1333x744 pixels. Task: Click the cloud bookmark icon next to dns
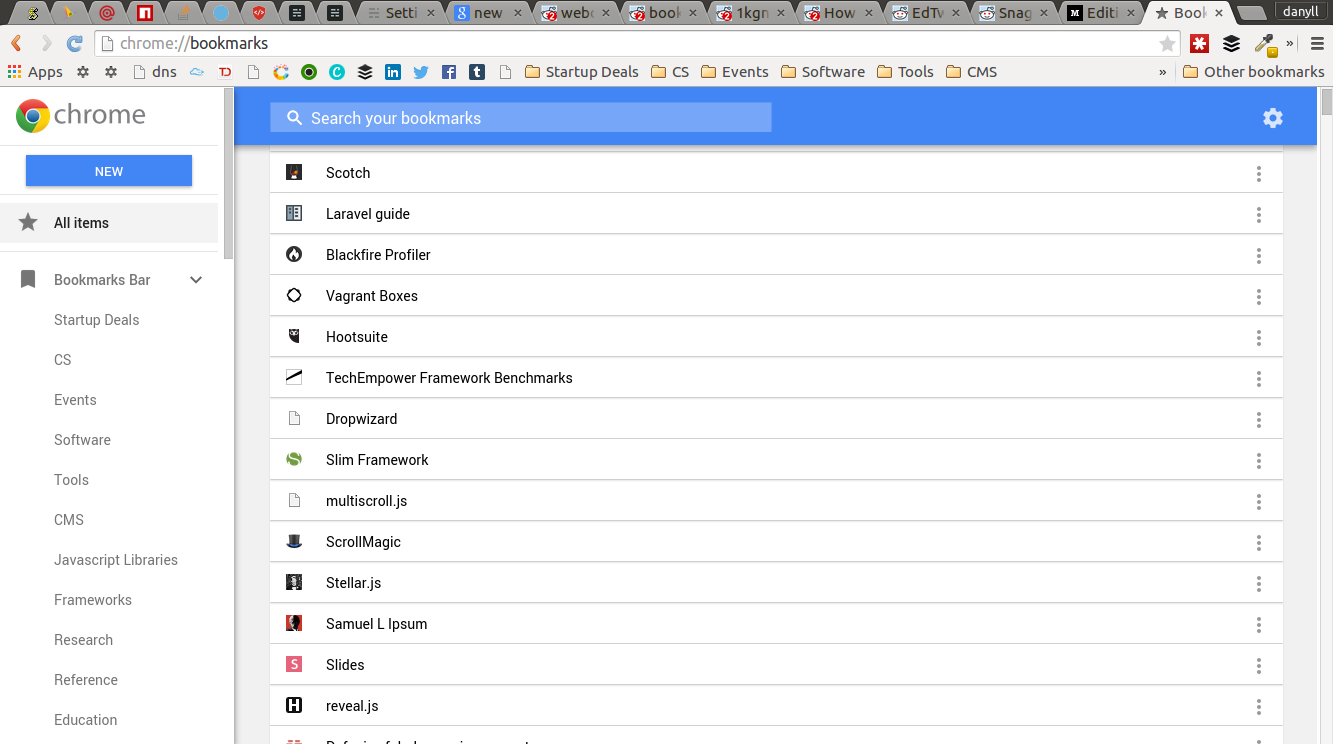click(197, 72)
